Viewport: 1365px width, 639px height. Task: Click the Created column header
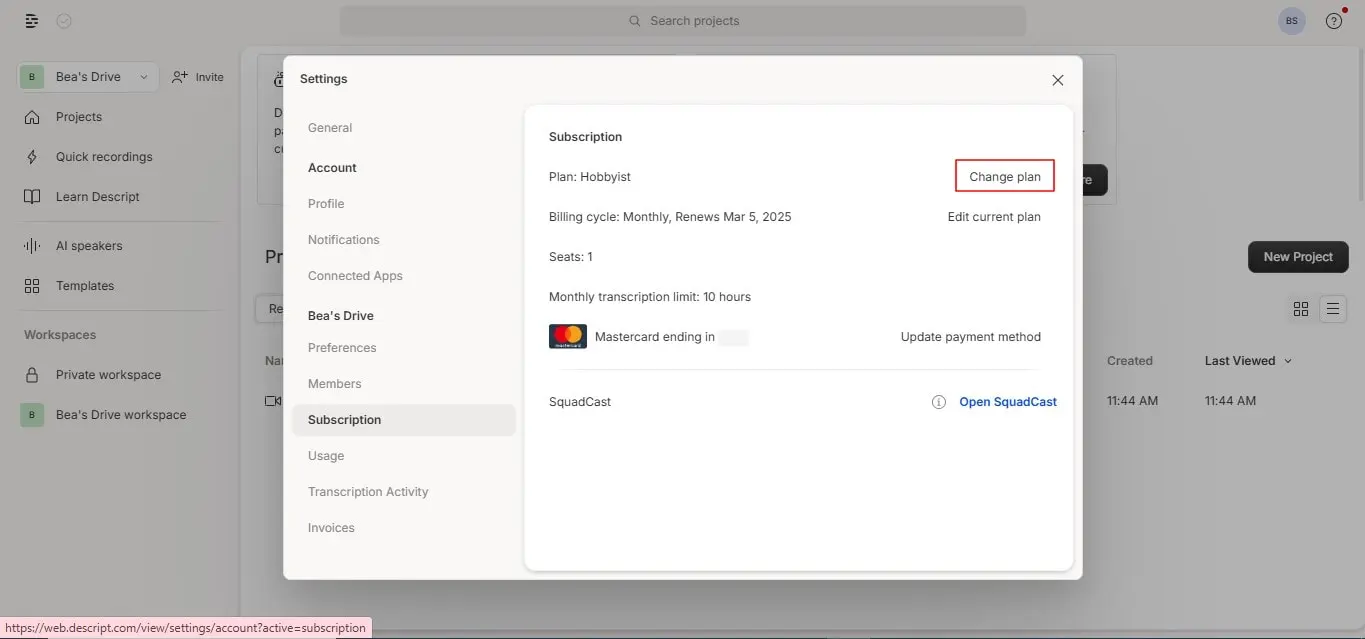click(1130, 361)
